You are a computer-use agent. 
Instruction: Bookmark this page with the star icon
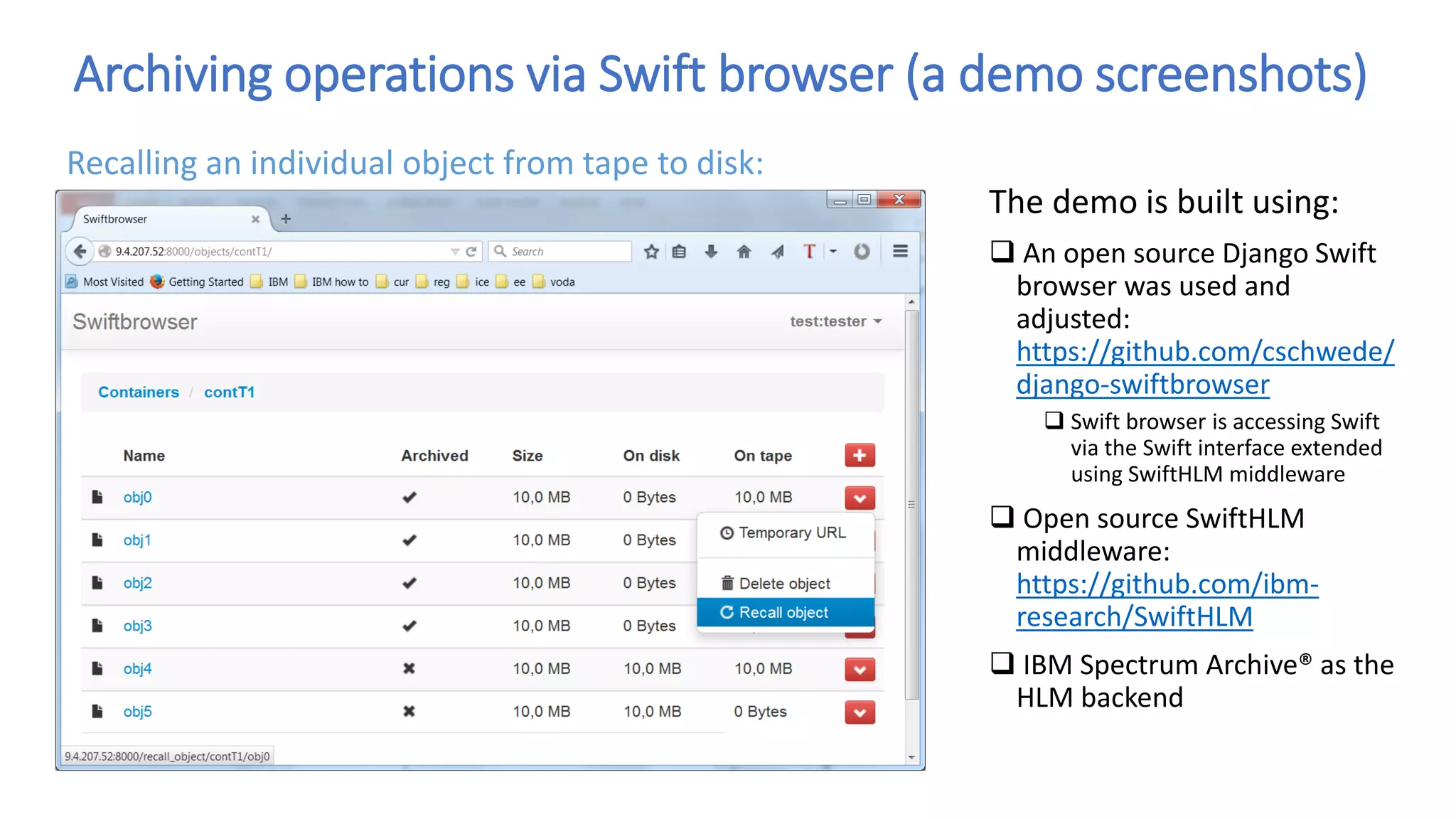(651, 252)
